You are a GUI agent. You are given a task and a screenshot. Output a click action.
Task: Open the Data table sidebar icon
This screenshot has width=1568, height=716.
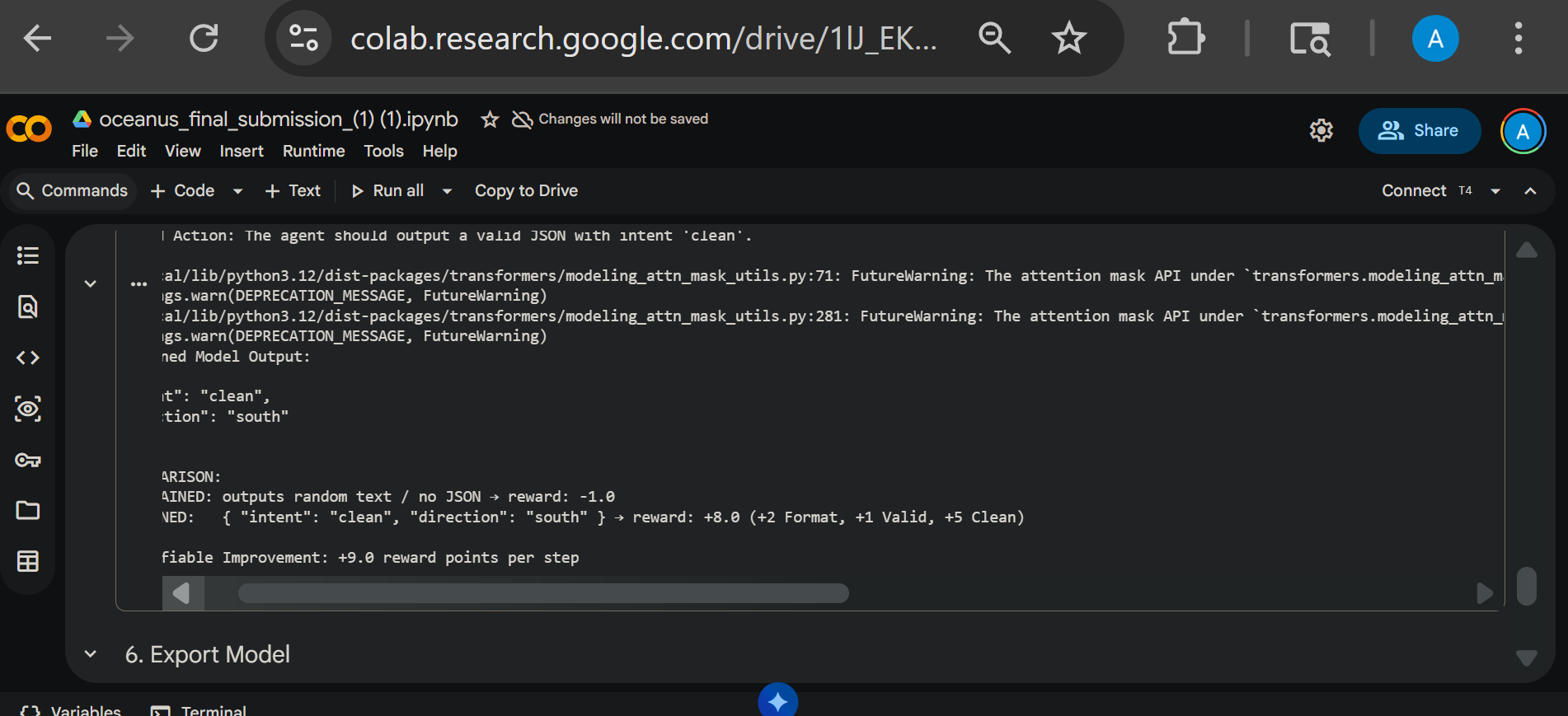point(28,562)
